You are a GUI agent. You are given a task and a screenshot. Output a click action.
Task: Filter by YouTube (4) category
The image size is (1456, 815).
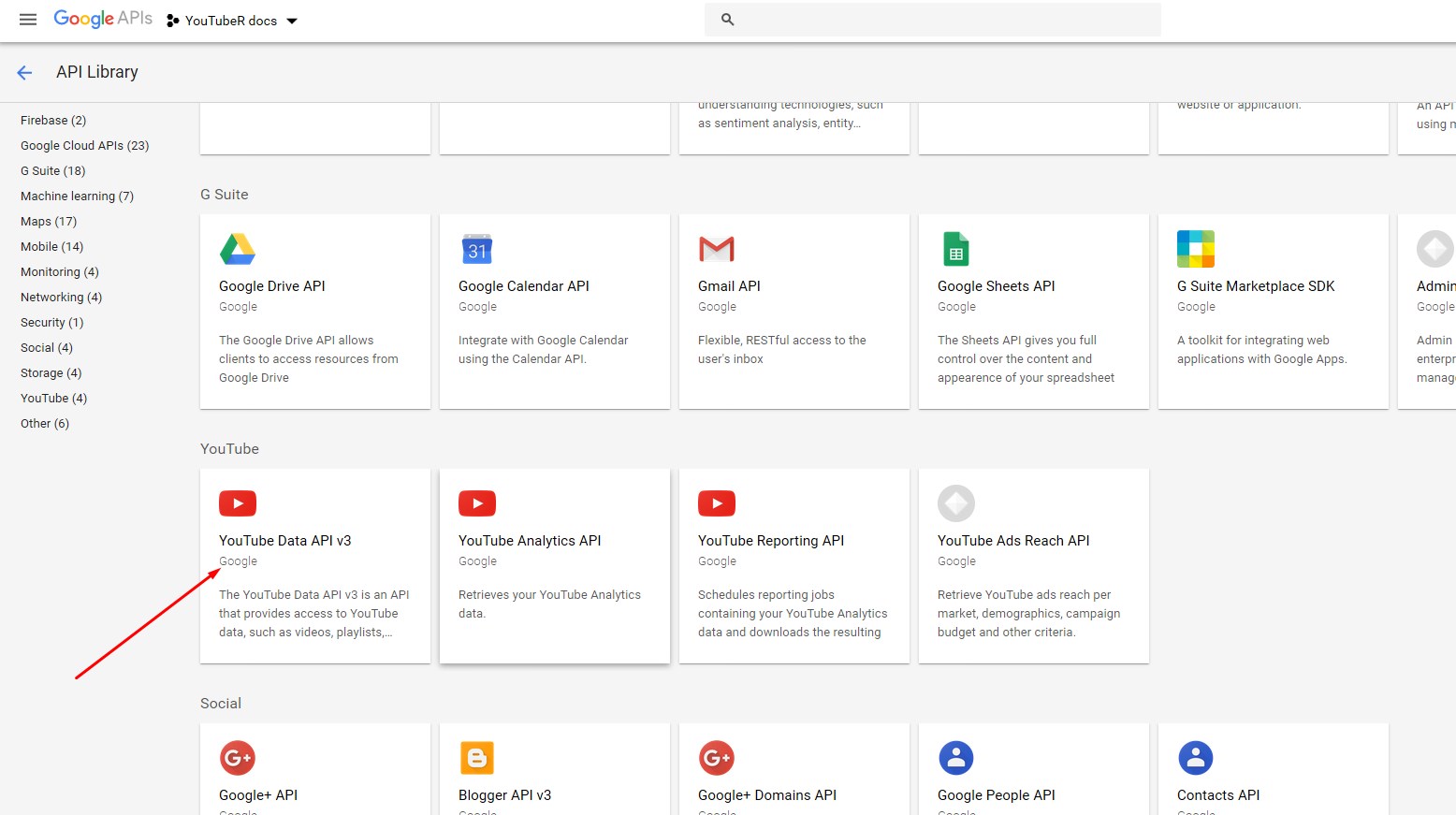(x=53, y=399)
